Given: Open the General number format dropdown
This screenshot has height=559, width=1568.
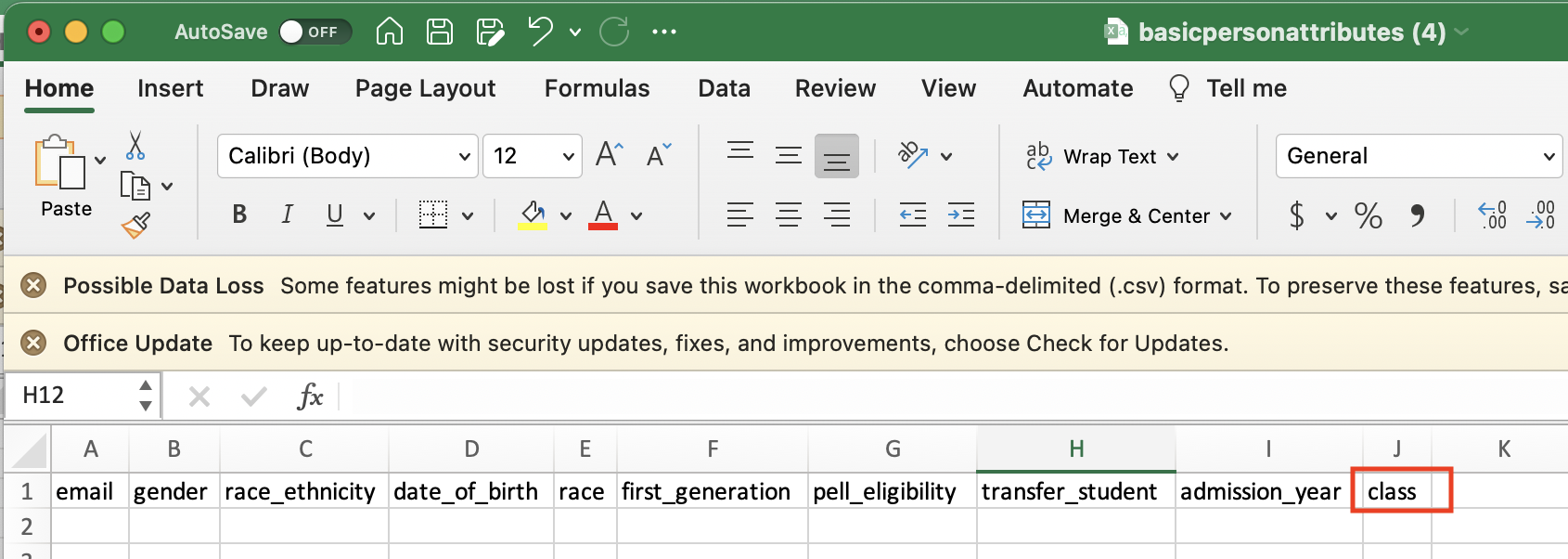Looking at the screenshot, I should 1419,156.
